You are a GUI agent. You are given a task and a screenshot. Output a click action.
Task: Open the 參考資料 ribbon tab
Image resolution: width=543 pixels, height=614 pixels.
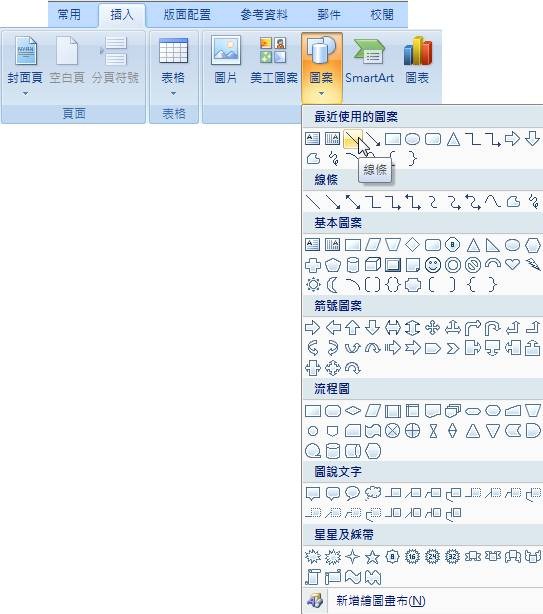(x=264, y=15)
